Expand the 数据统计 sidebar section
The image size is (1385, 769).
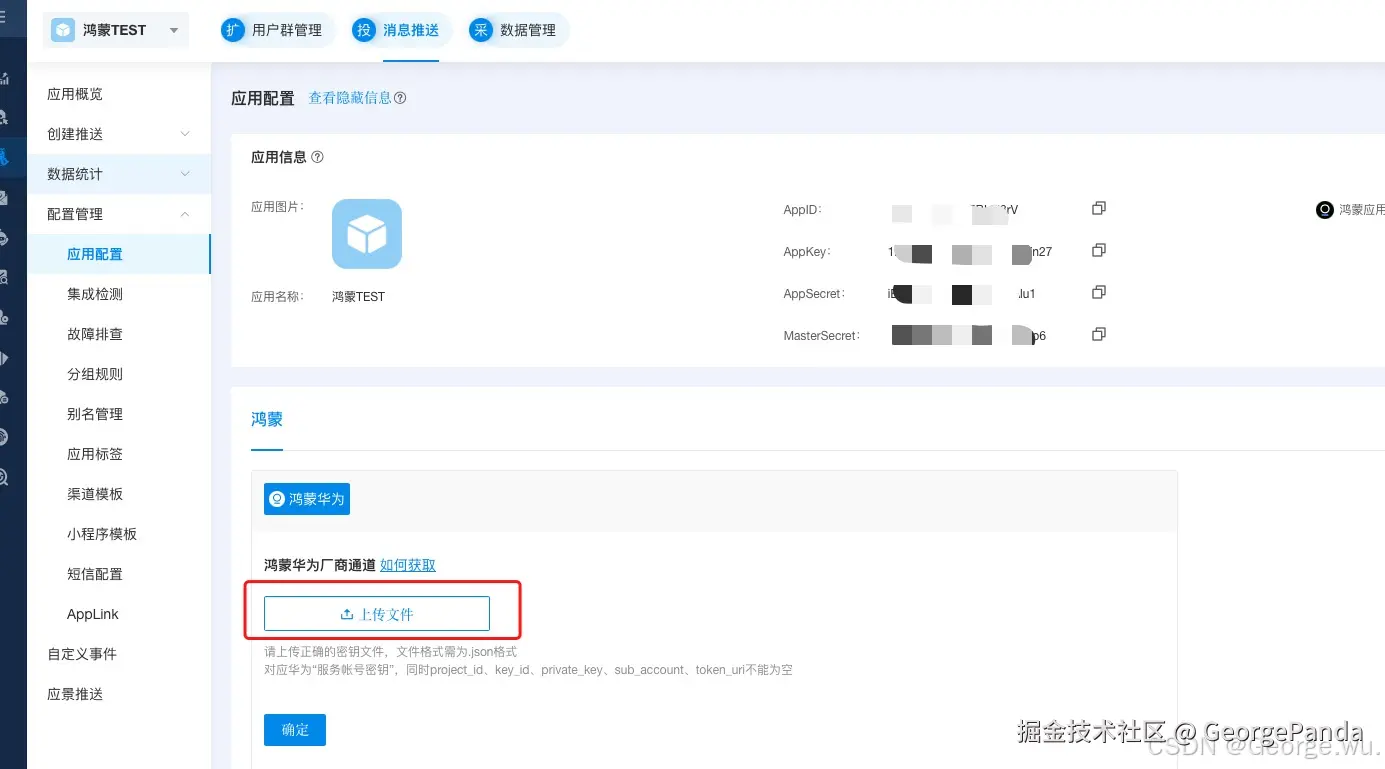184,173
